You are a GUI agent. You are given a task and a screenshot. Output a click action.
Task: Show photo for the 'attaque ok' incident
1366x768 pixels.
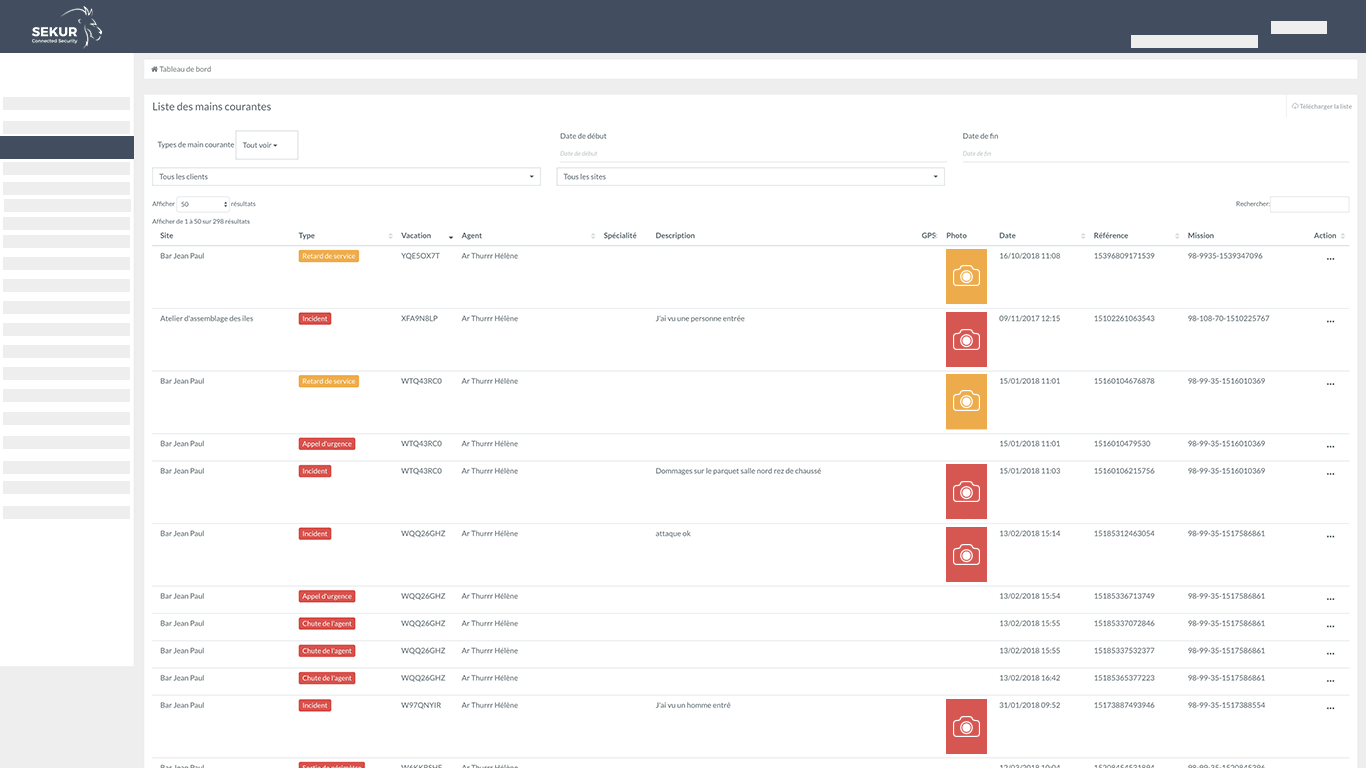pos(966,554)
